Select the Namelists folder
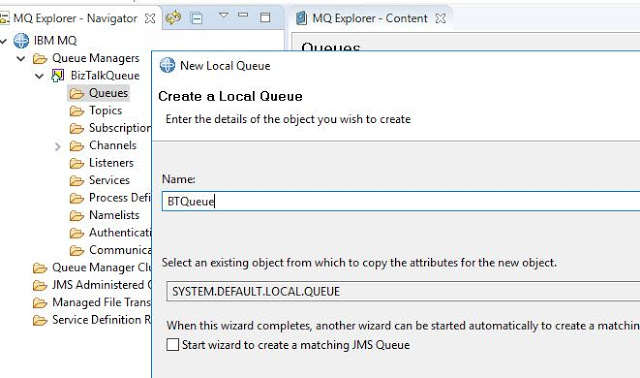The height and width of the screenshot is (378, 640). point(114,215)
